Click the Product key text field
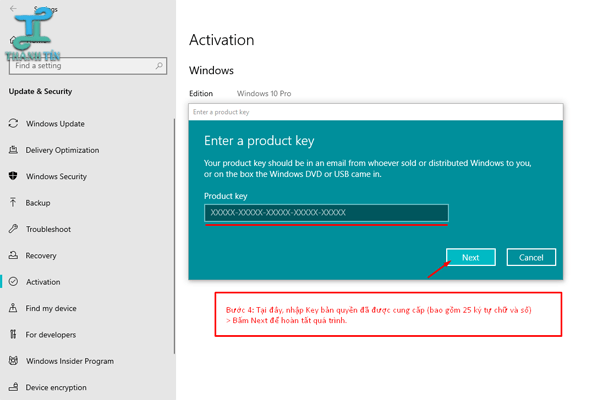The height and width of the screenshot is (400, 600). pos(326,213)
